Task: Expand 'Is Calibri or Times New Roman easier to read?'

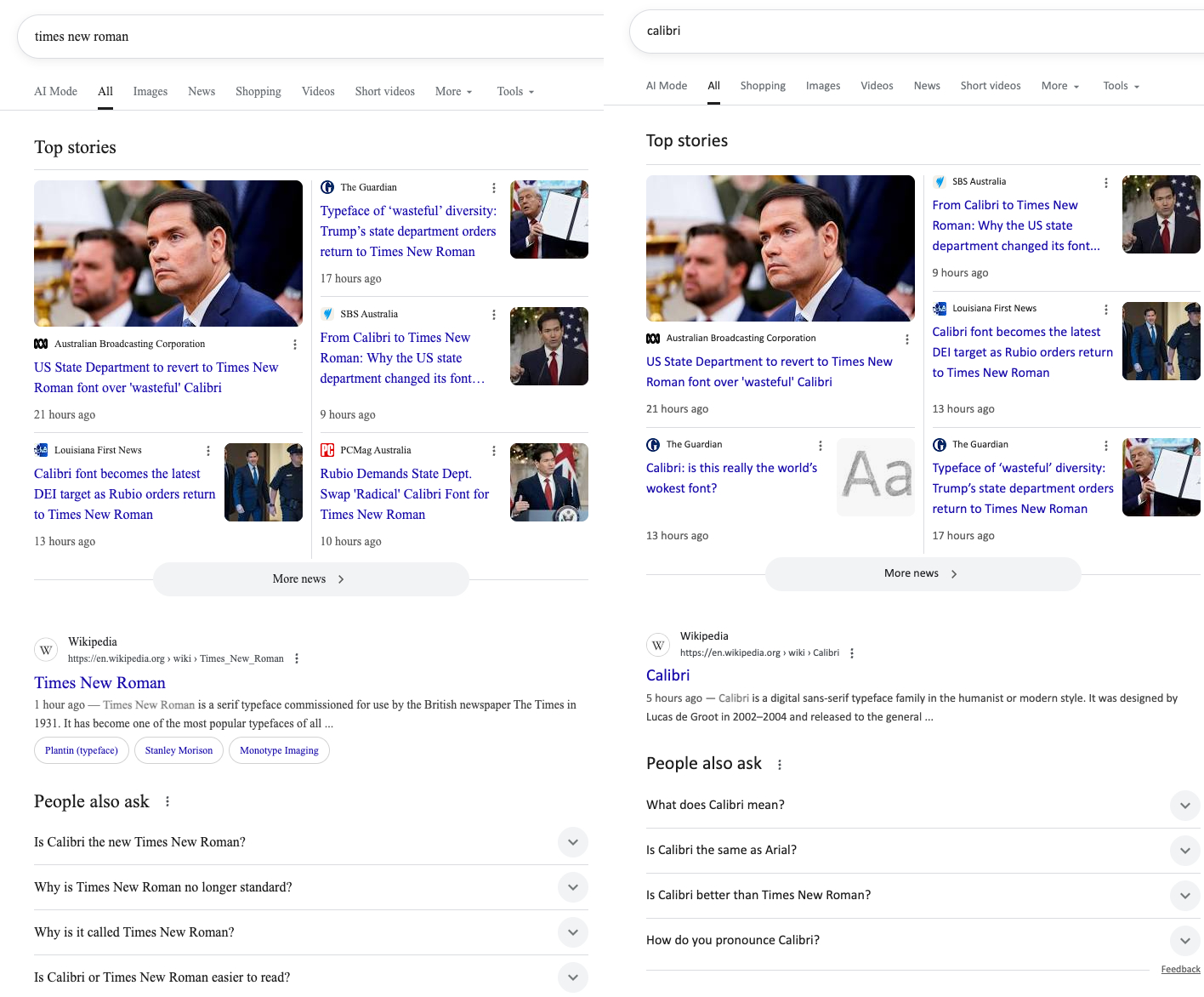Action: 311,977
